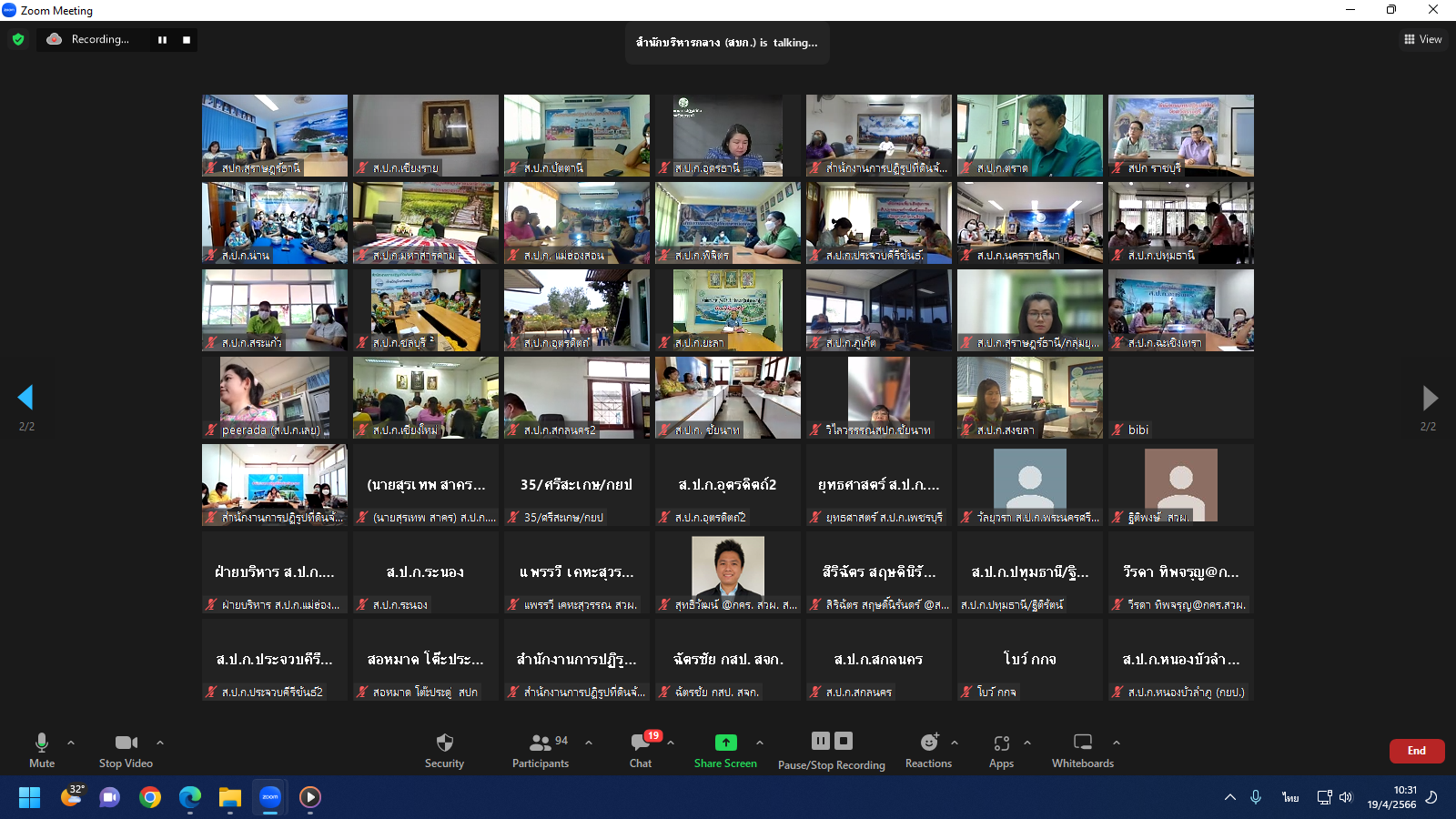Click the Recording... status label

[100, 39]
